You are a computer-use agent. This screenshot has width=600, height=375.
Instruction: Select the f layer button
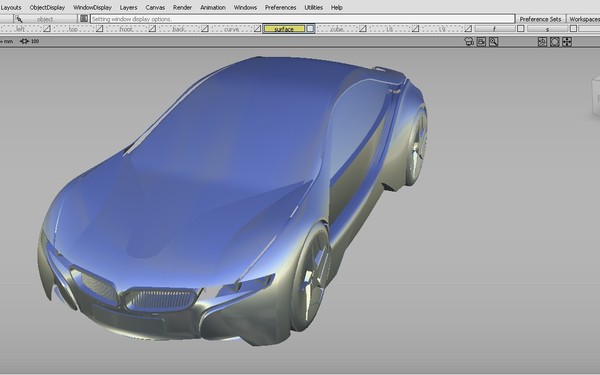[494, 29]
